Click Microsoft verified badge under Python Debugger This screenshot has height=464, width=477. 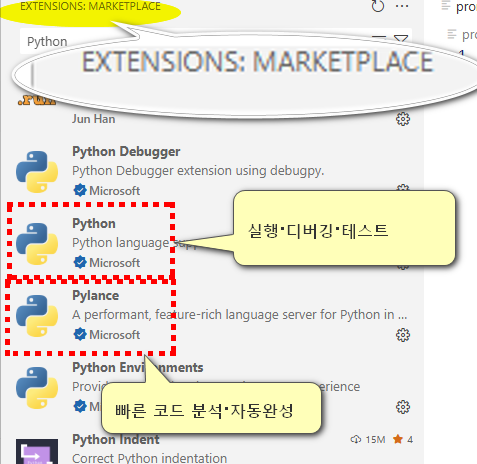pos(80,191)
